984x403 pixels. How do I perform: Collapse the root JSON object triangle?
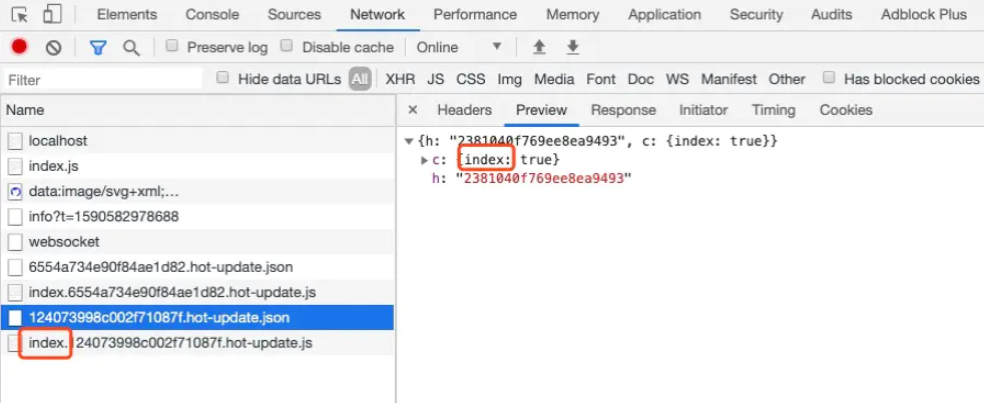tap(409, 142)
